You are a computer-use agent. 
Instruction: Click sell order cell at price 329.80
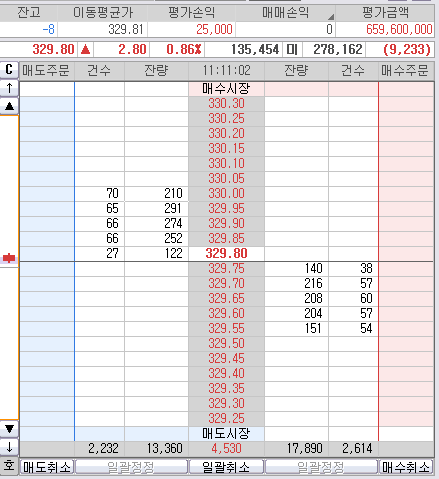pos(47,254)
